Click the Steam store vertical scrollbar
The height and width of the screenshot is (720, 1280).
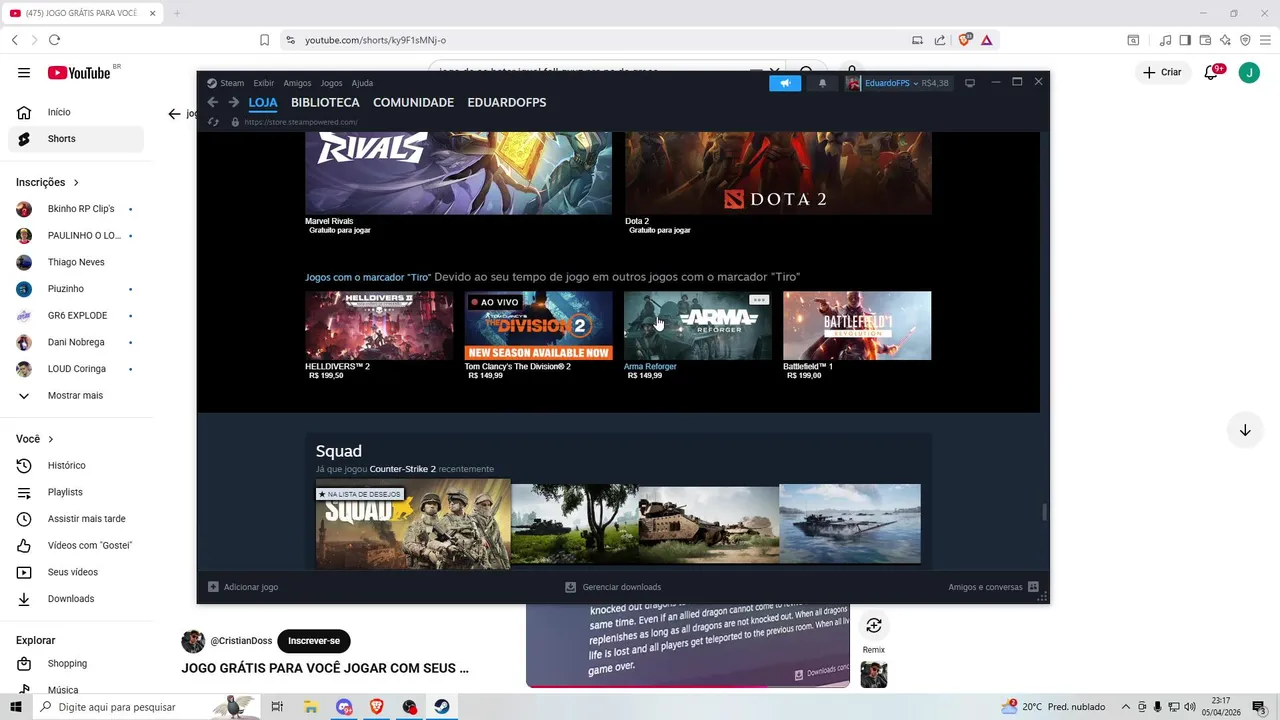[1044, 512]
